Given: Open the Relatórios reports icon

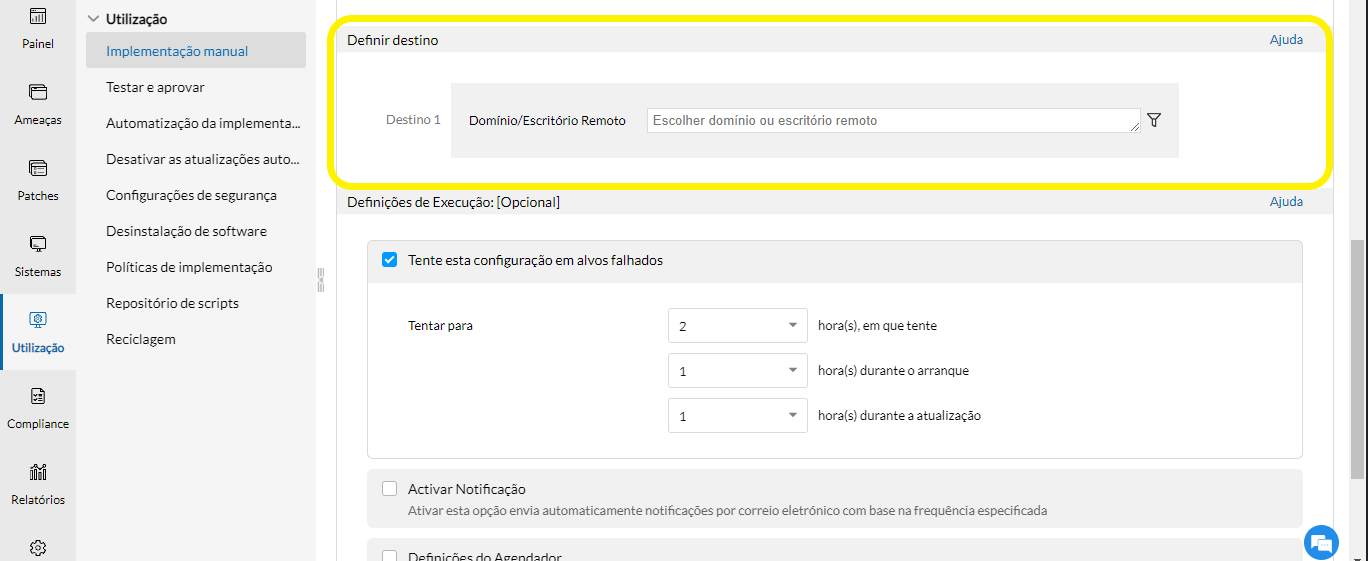Looking at the screenshot, I should [38, 473].
